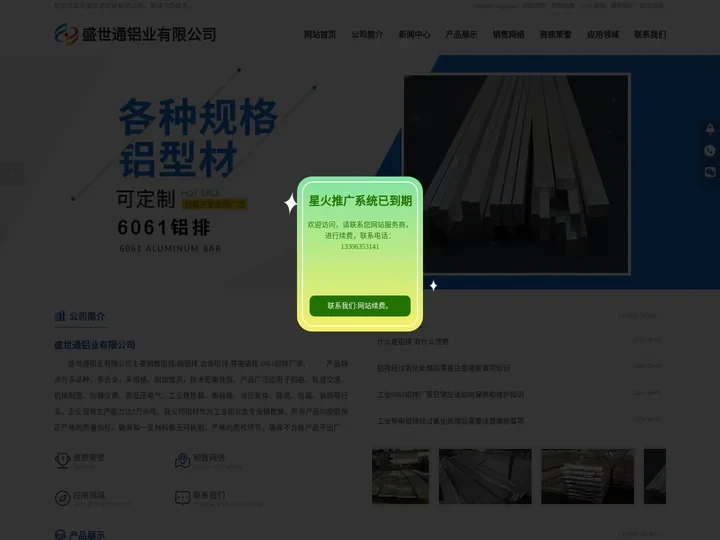Click the first product thumbnail image
Screen dimensions: 720x540
[400, 476]
